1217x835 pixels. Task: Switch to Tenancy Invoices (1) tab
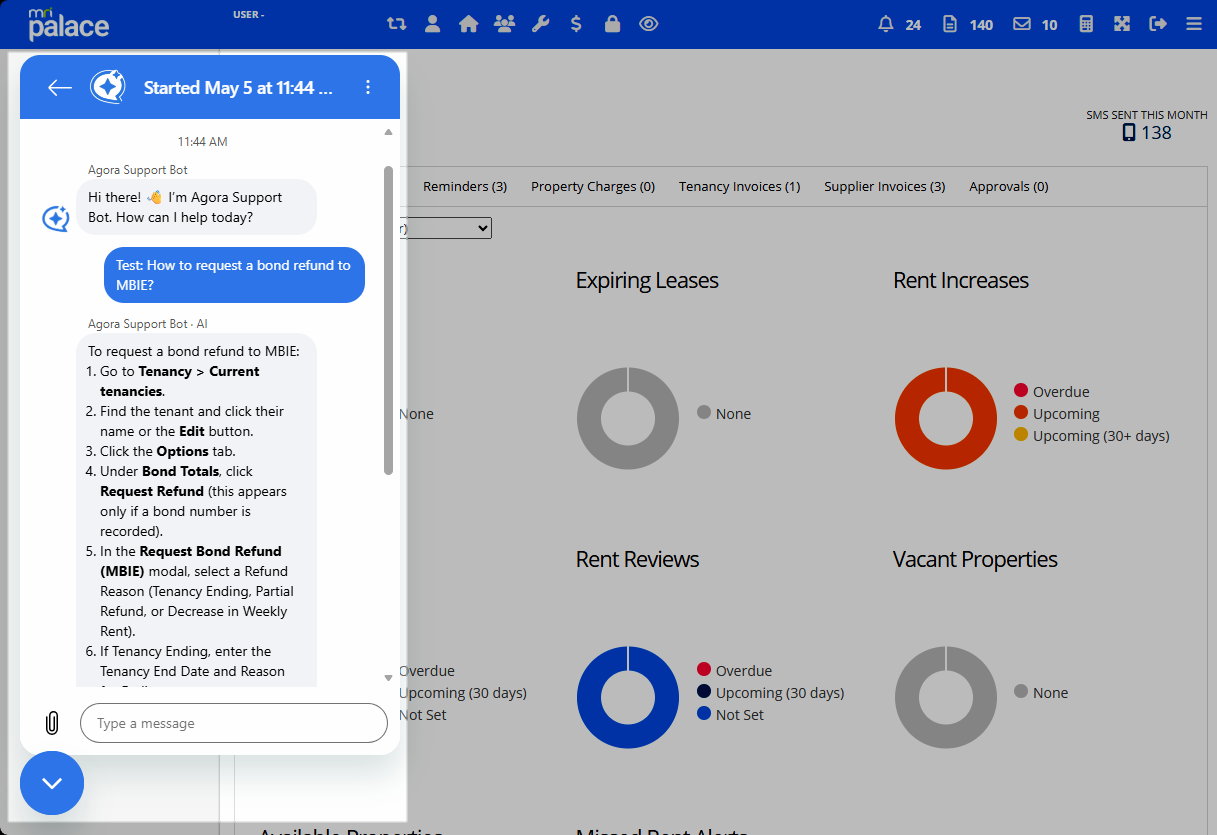pyautogui.click(x=740, y=186)
